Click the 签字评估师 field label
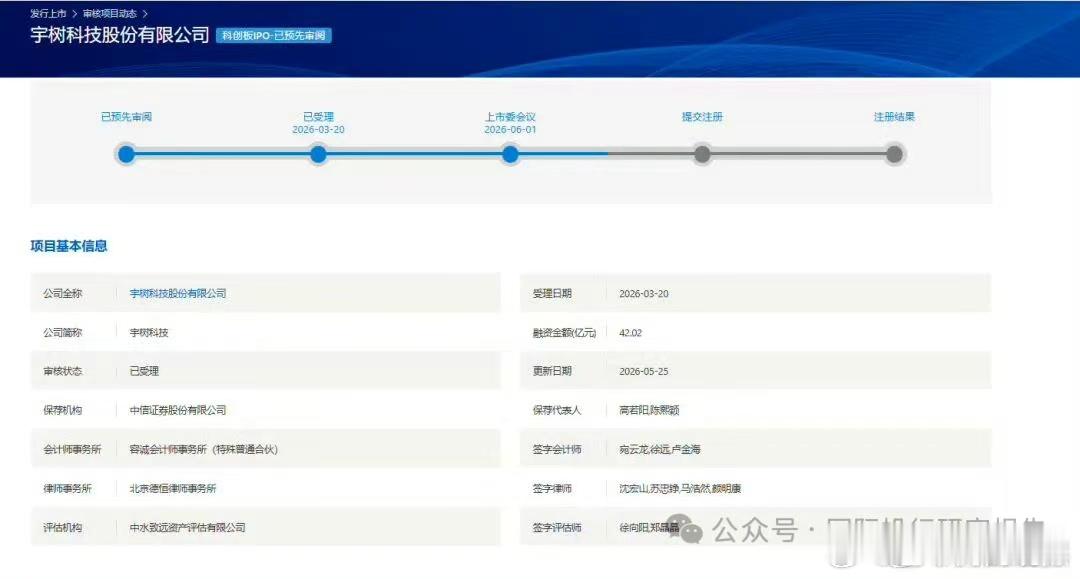 point(557,528)
